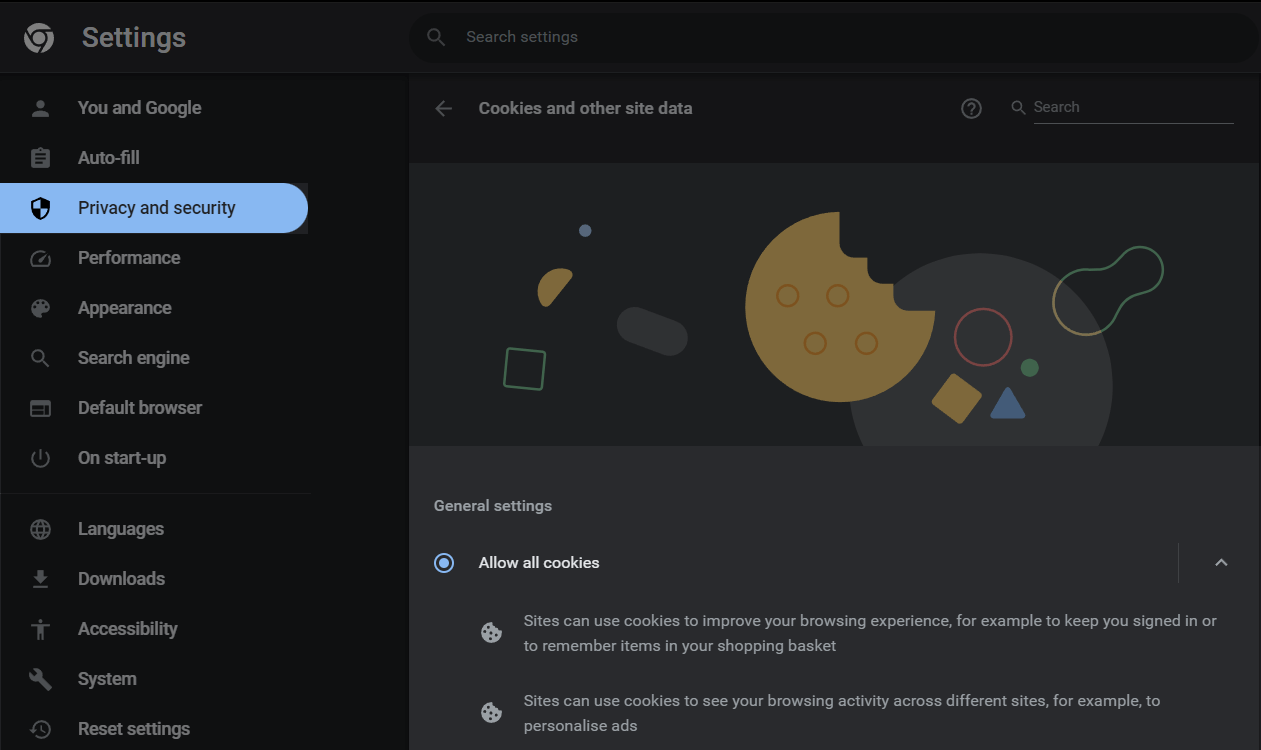
Task: Collapse the Allow all cookies details
Action: click(x=1221, y=563)
